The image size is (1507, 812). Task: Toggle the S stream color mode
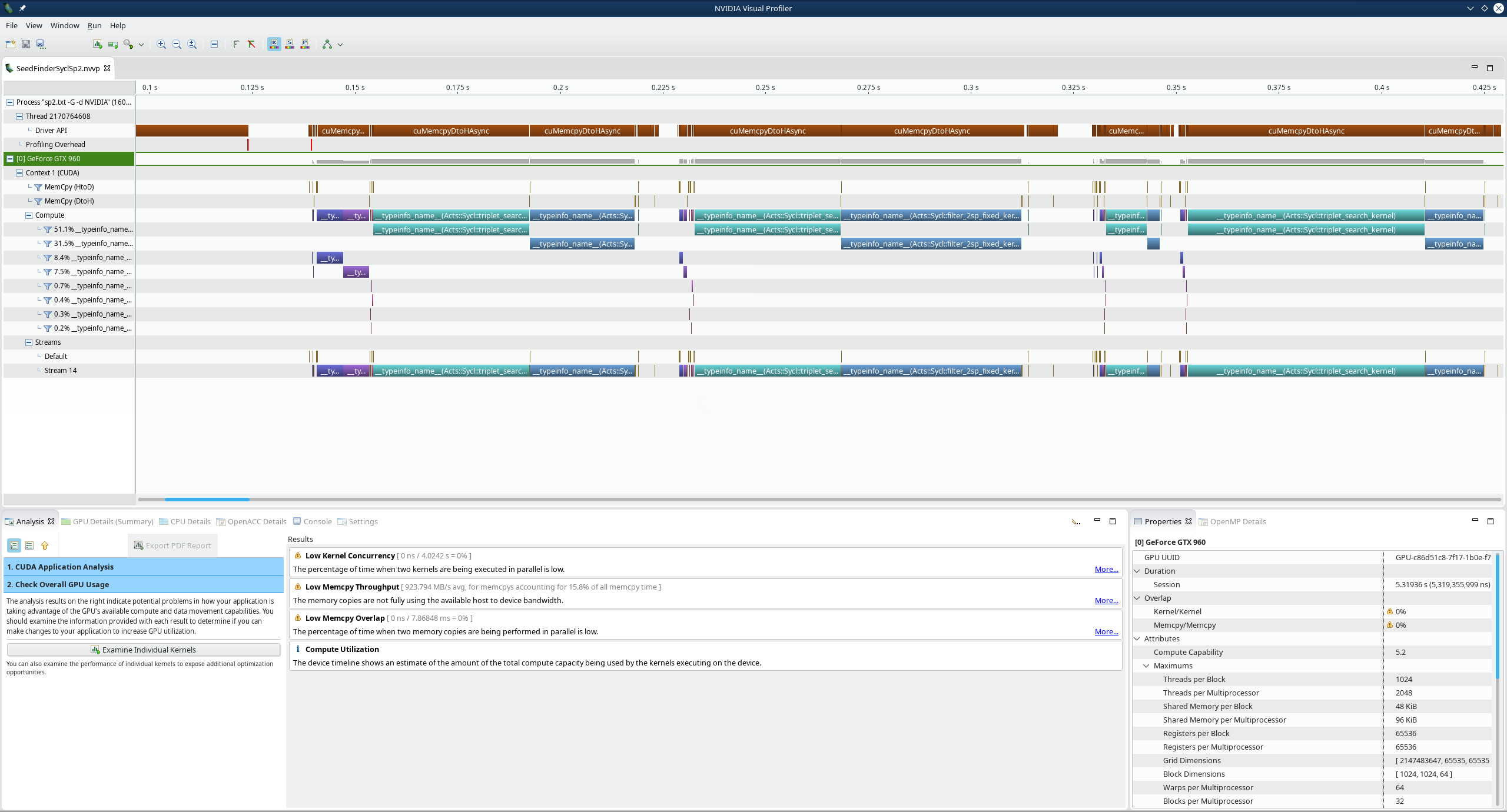pos(290,44)
